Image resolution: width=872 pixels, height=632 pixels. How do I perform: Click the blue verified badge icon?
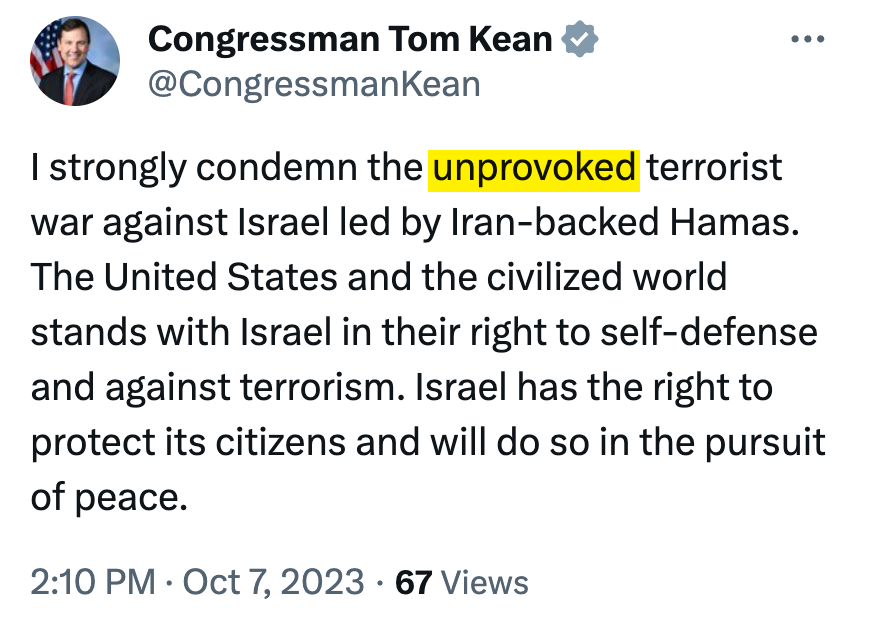pyautogui.click(x=581, y=41)
